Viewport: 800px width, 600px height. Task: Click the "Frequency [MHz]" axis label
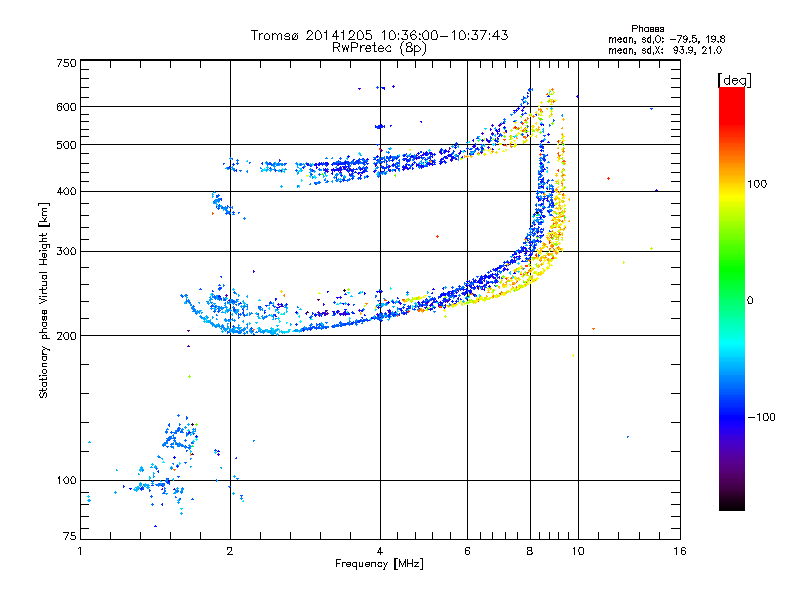coord(379,564)
